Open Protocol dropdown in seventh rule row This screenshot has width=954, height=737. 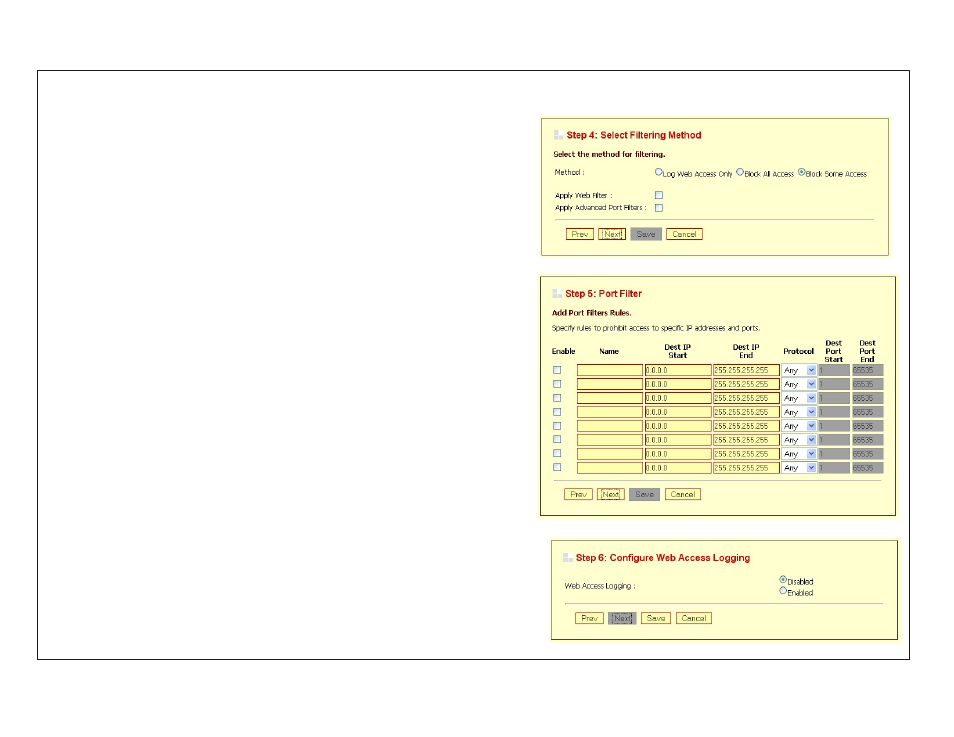tap(799, 454)
